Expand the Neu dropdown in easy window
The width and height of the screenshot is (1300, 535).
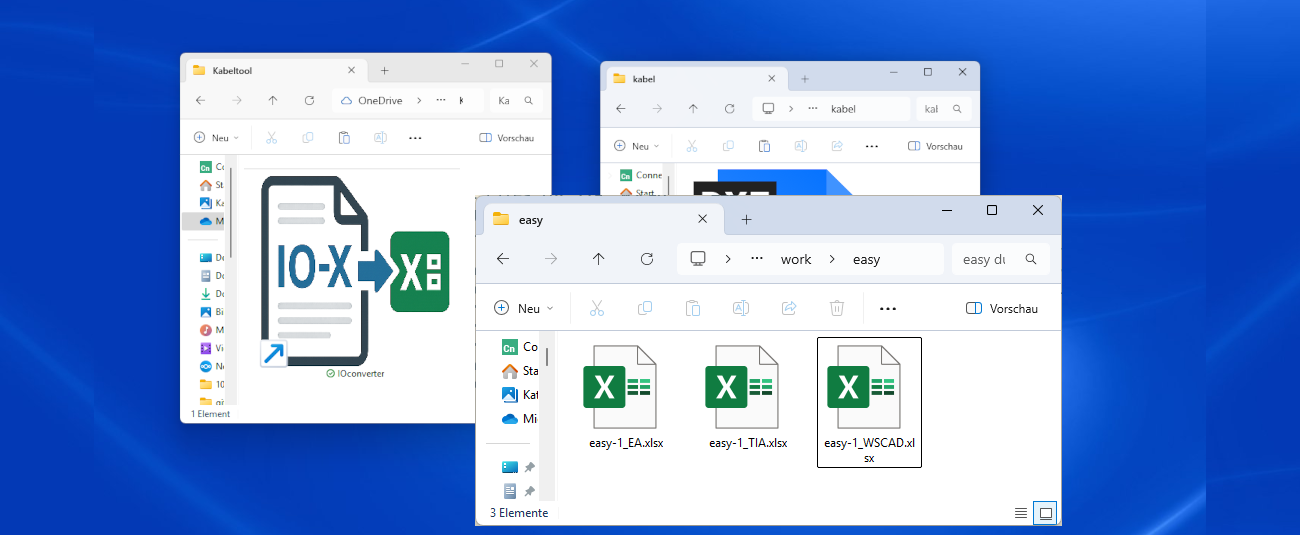point(524,309)
